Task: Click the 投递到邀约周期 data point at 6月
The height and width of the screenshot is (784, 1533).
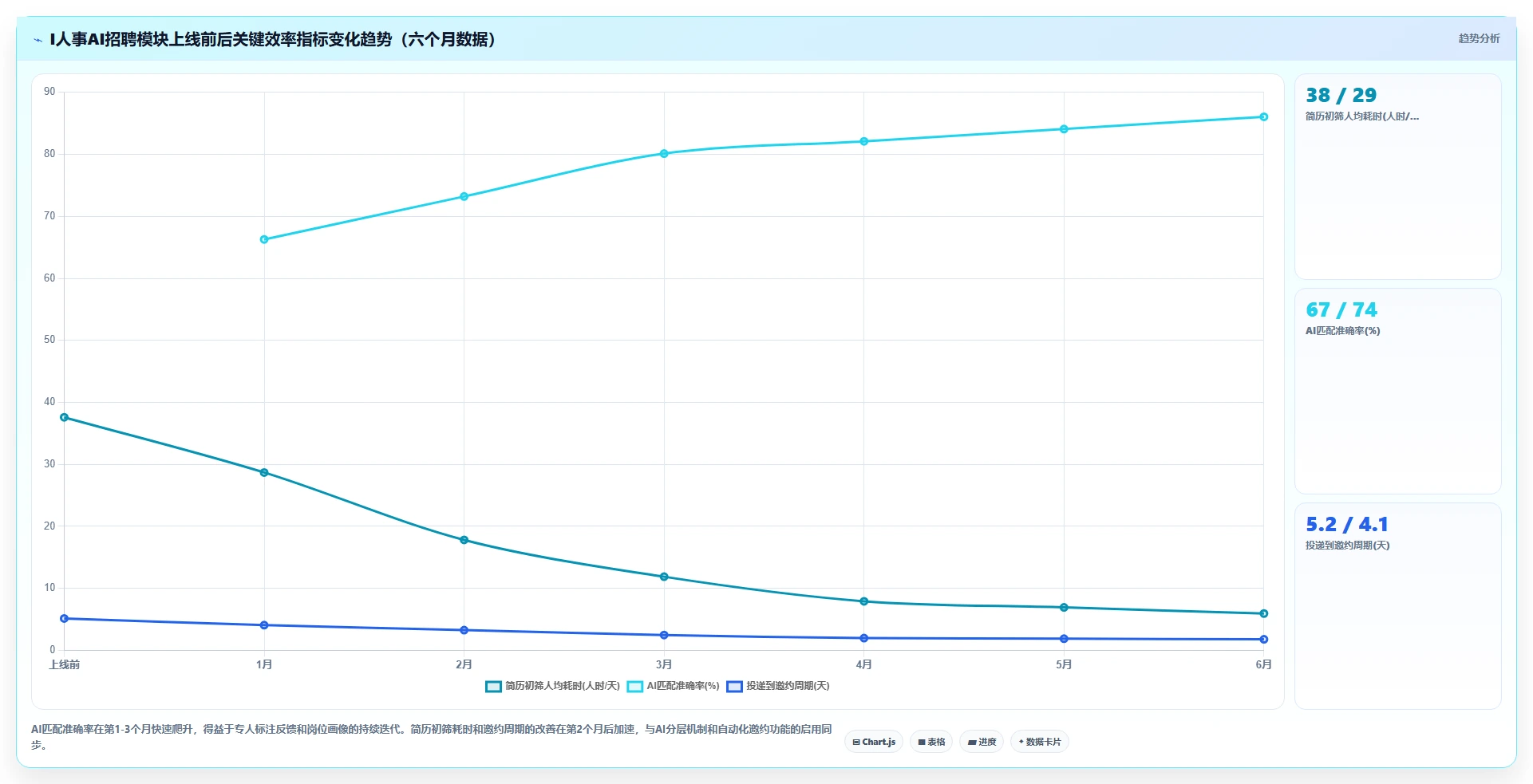Action: point(1263,639)
